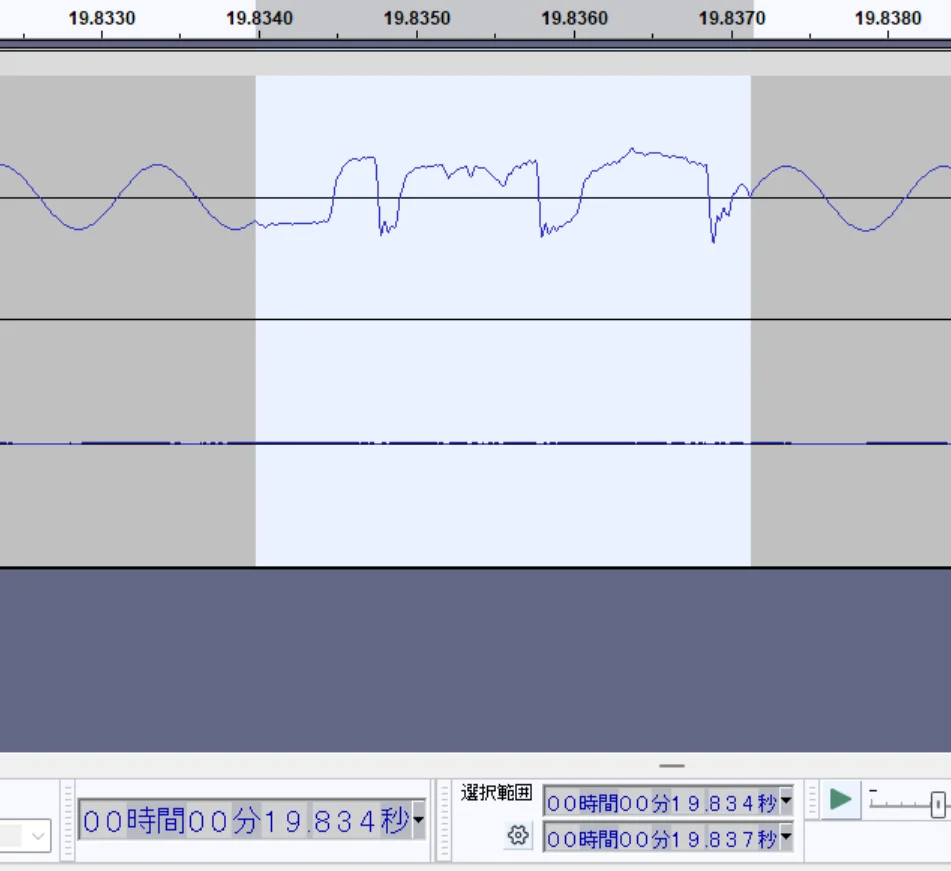Click the large audio position time field
Image resolution: width=951 pixels, height=871 pixels.
coord(245,821)
